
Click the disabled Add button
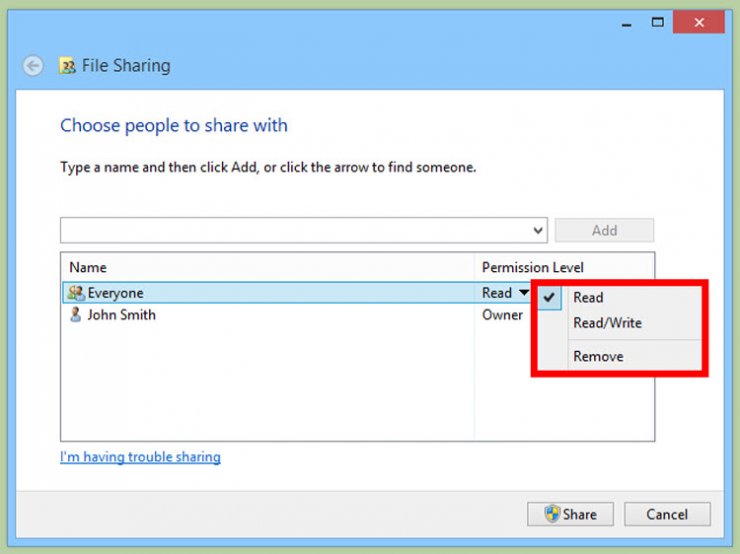pos(604,230)
